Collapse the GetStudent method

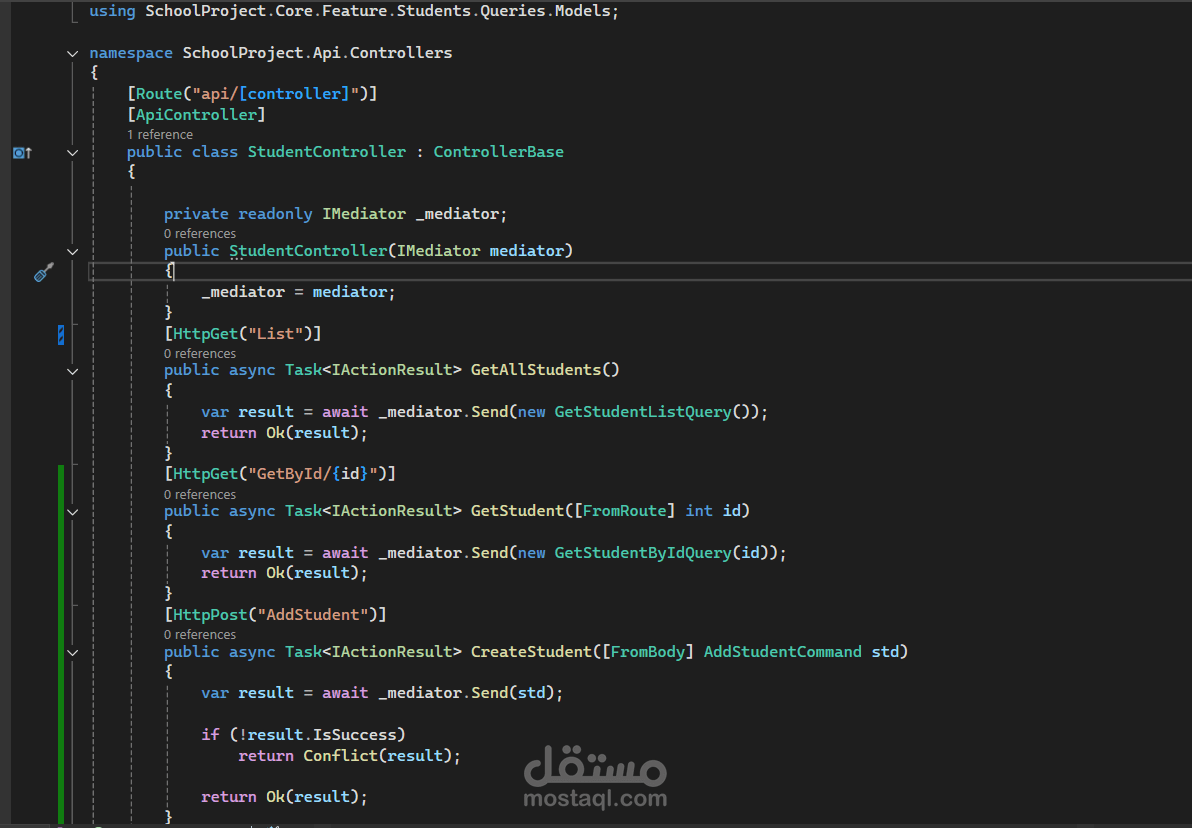[72, 512]
